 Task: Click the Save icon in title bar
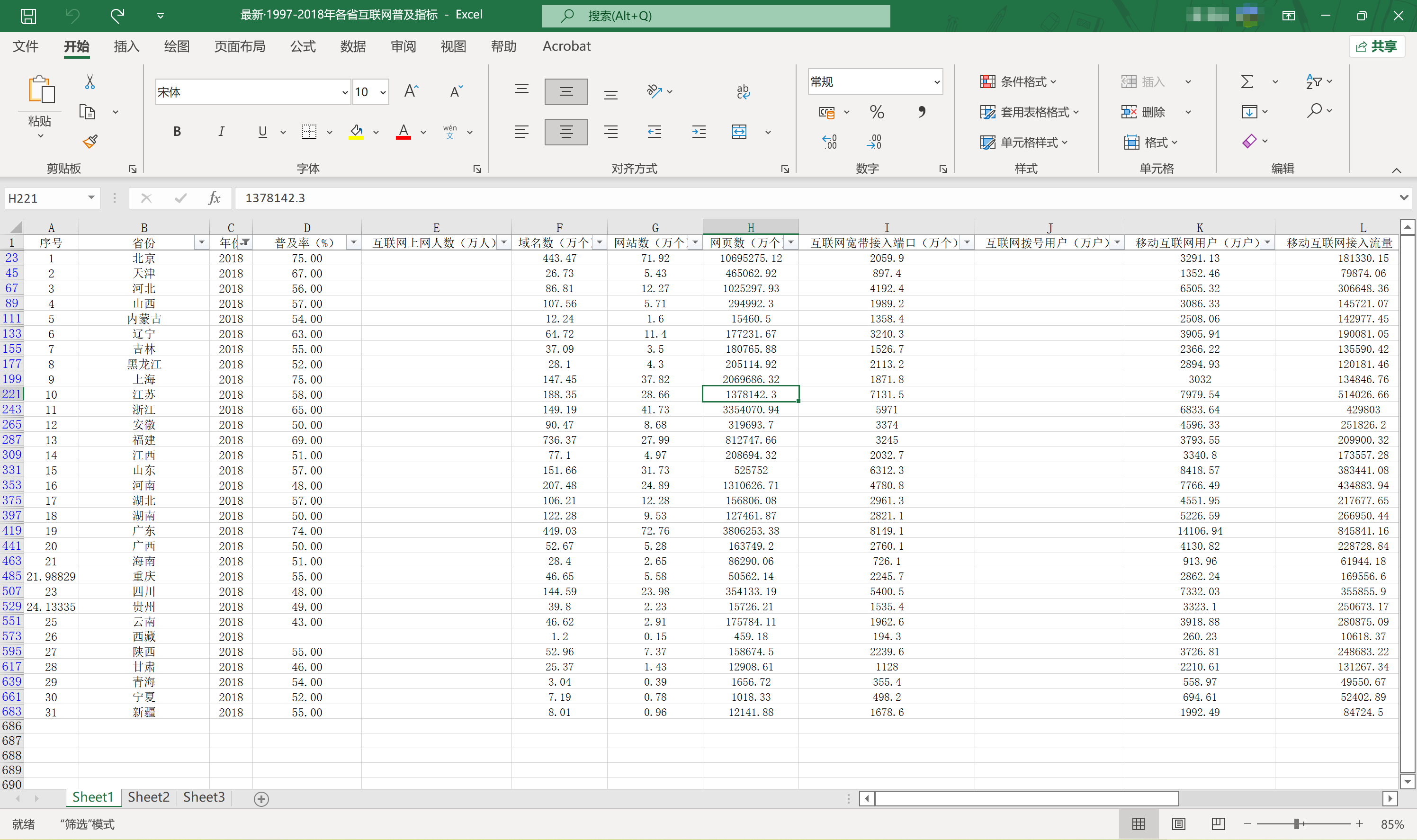(28, 15)
